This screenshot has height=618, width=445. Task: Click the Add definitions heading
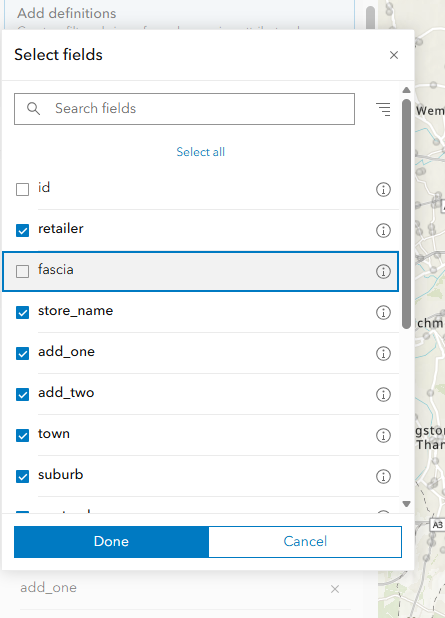[x=67, y=13]
